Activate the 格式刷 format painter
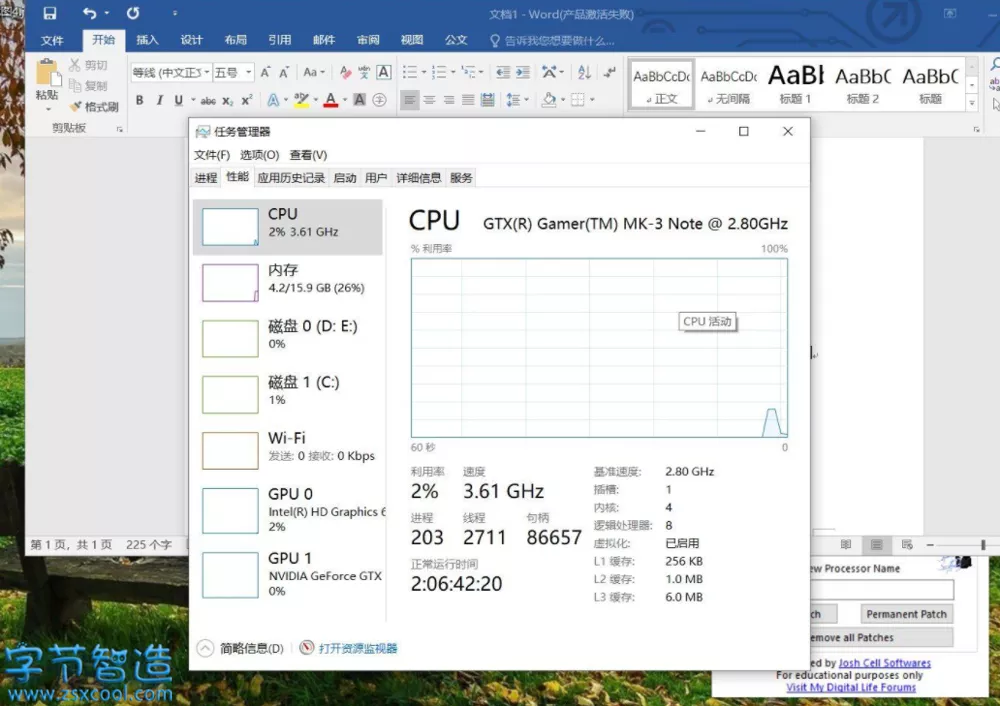The width and height of the screenshot is (1000, 706). pyautogui.click(x=94, y=107)
